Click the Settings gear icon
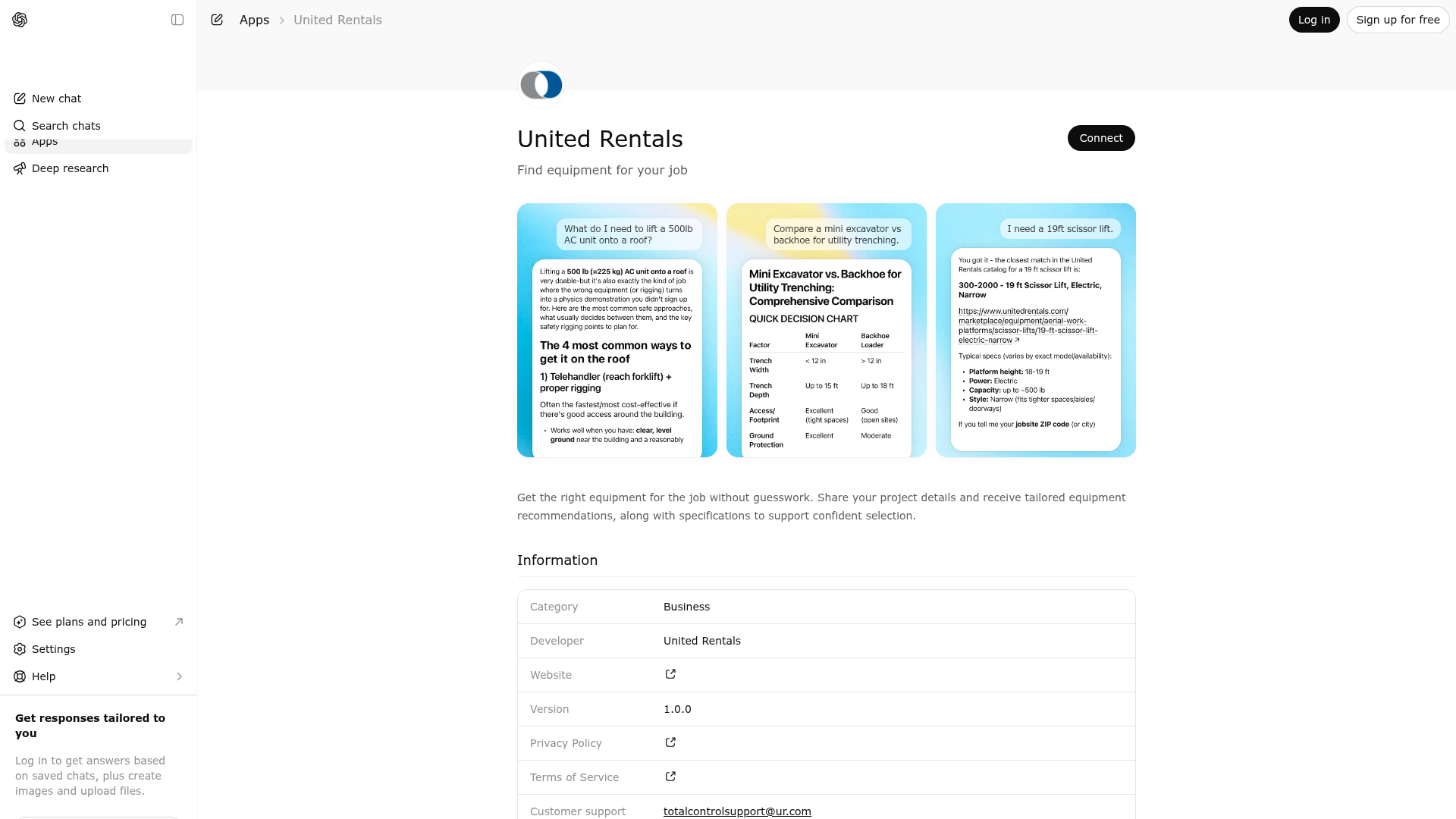Image resolution: width=1456 pixels, height=819 pixels. 20,649
